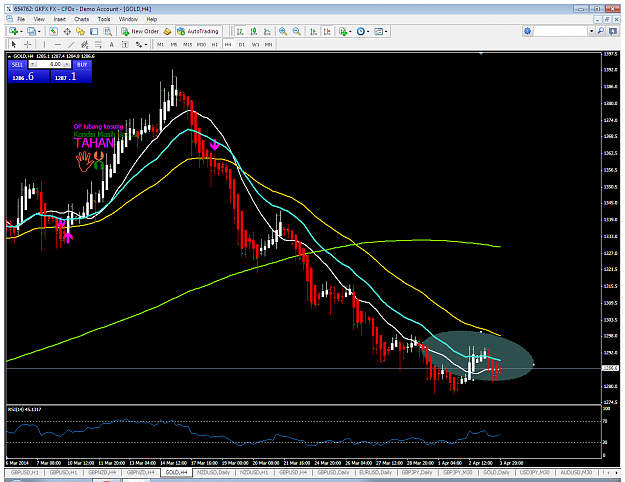Click the BUY one-click trading button
This screenshot has width=625, height=482.
(x=82, y=65)
